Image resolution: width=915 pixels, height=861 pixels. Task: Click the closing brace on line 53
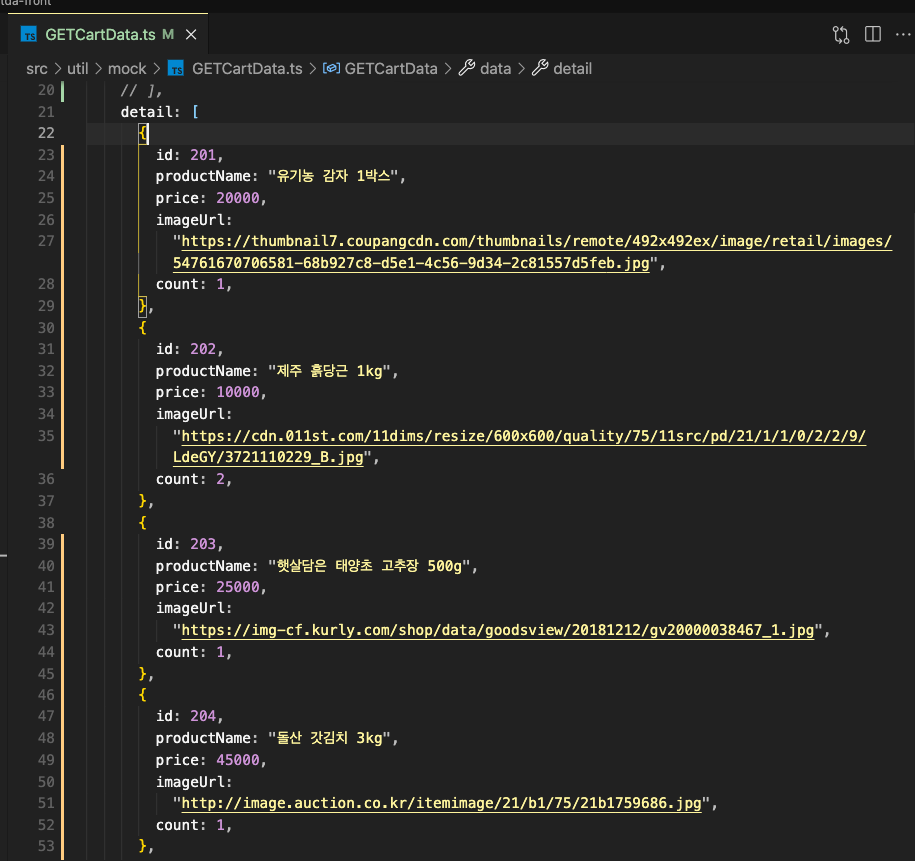[142, 847]
